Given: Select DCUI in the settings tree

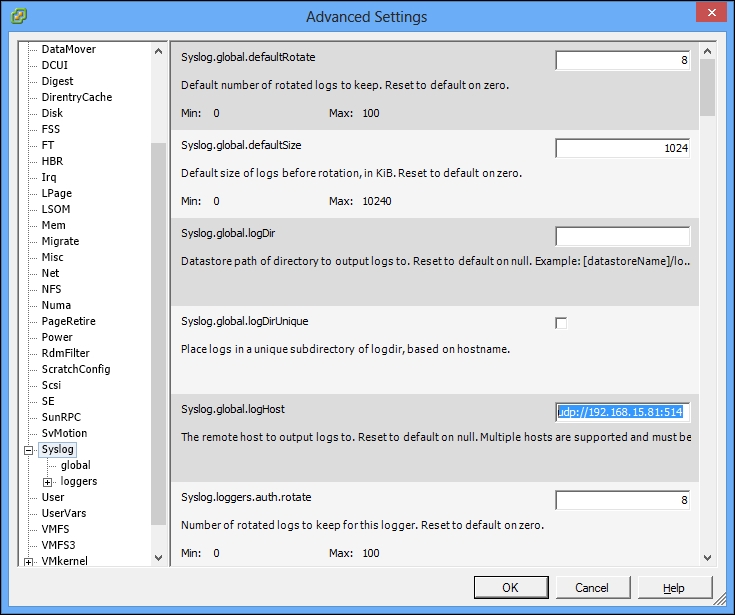Looking at the screenshot, I should pyautogui.click(x=54, y=65).
